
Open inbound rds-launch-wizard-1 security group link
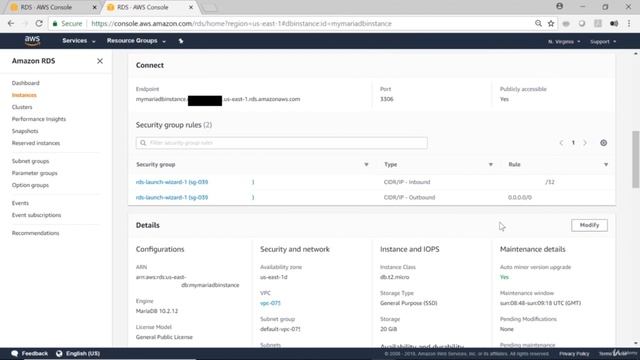pyautogui.click(x=172, y=182)
